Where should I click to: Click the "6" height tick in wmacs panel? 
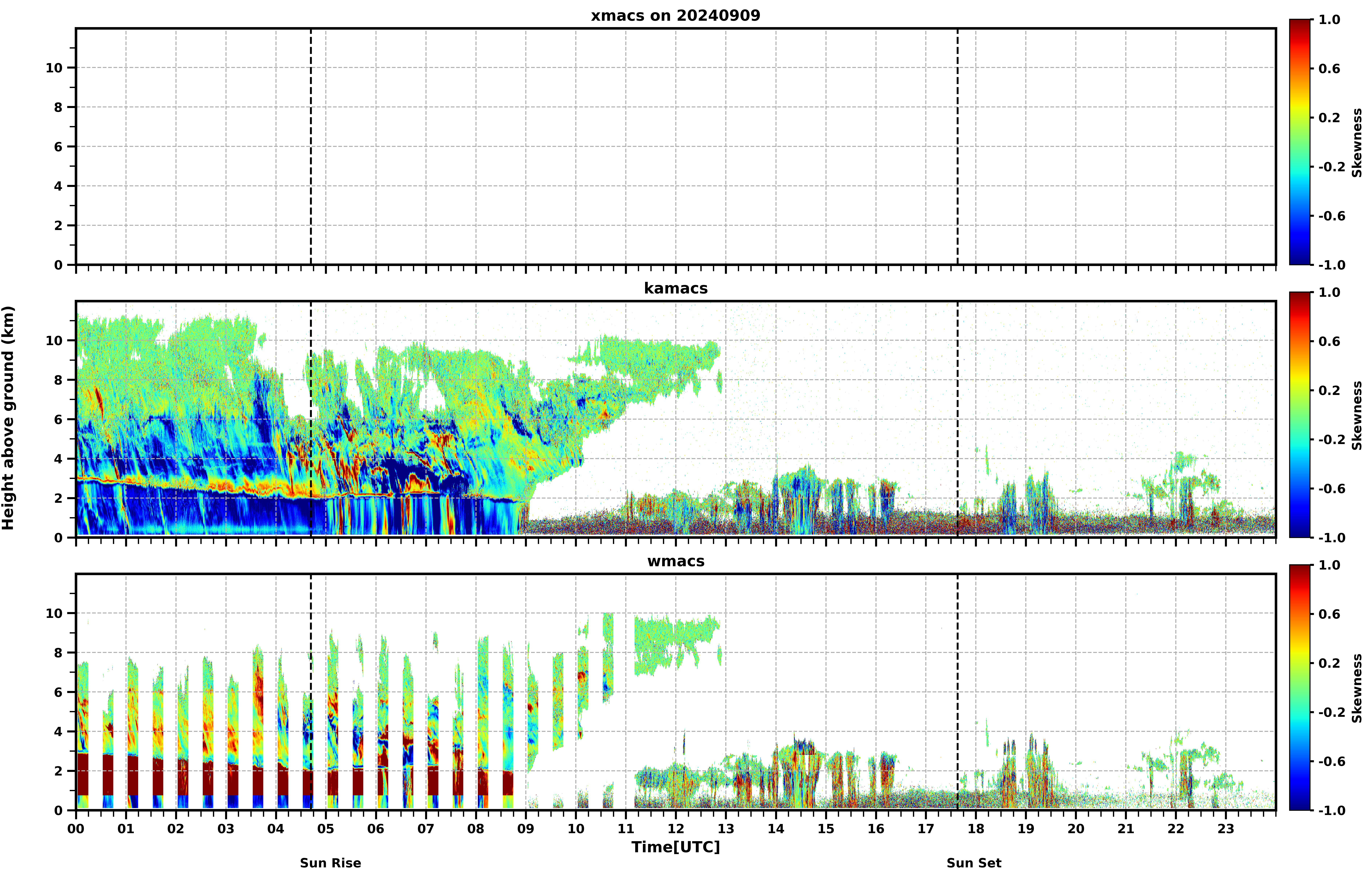tap(58, 692)
